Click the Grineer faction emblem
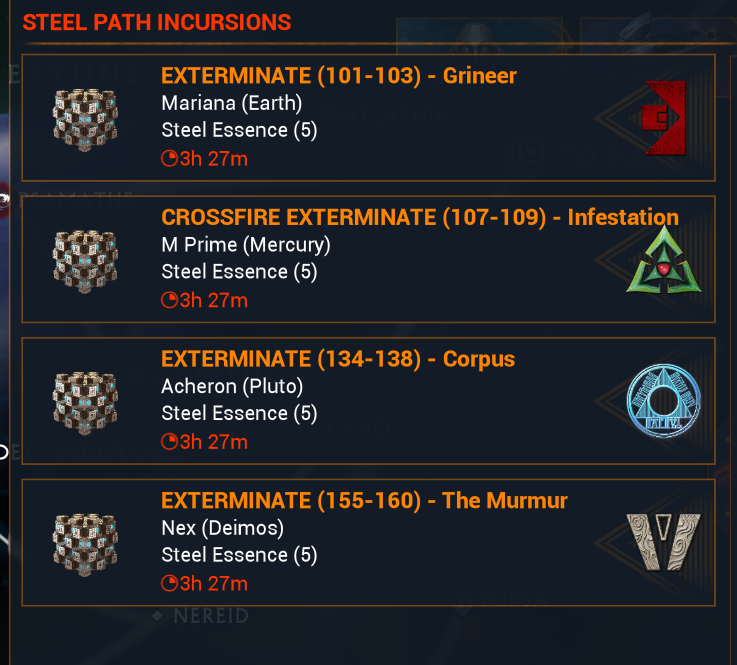 (664, 118)
